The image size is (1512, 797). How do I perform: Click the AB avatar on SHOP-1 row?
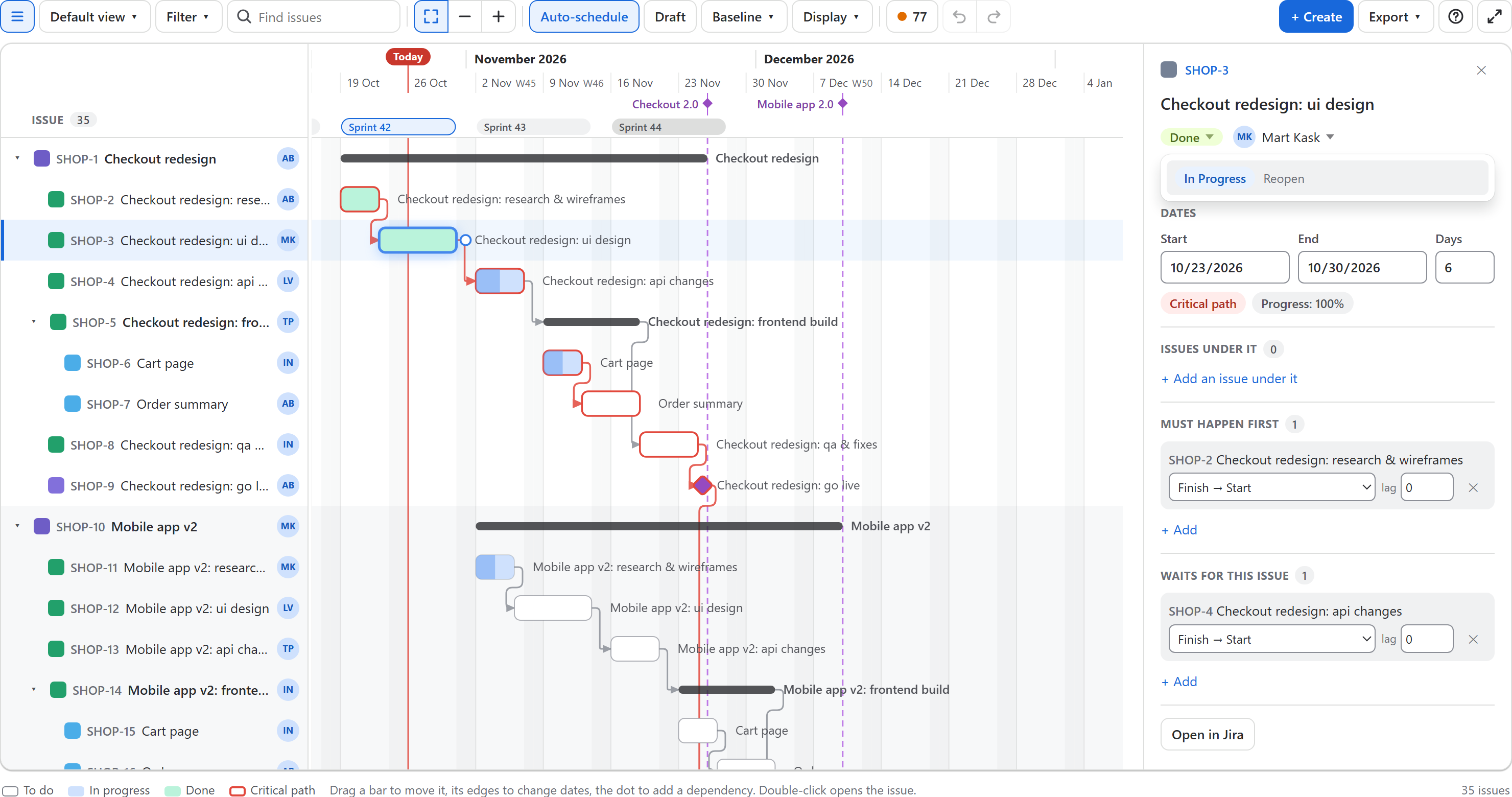pyautogui.click(x=288, y=158)
